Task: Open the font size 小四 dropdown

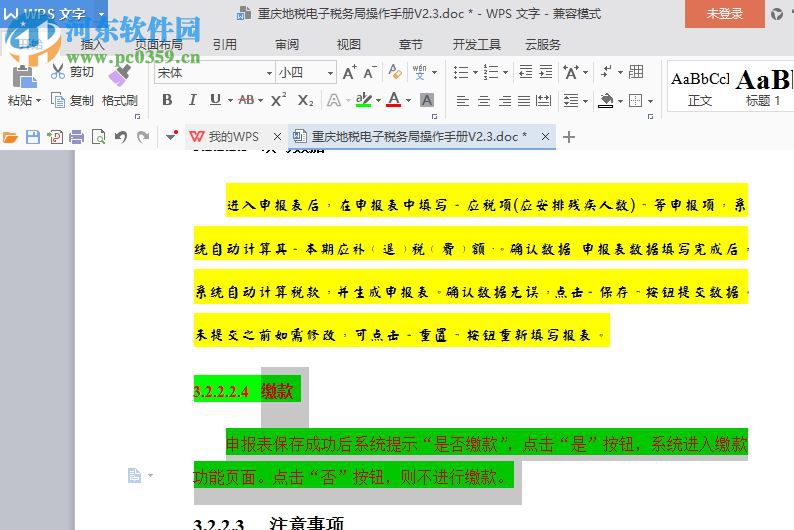Action: click(330, 73)
